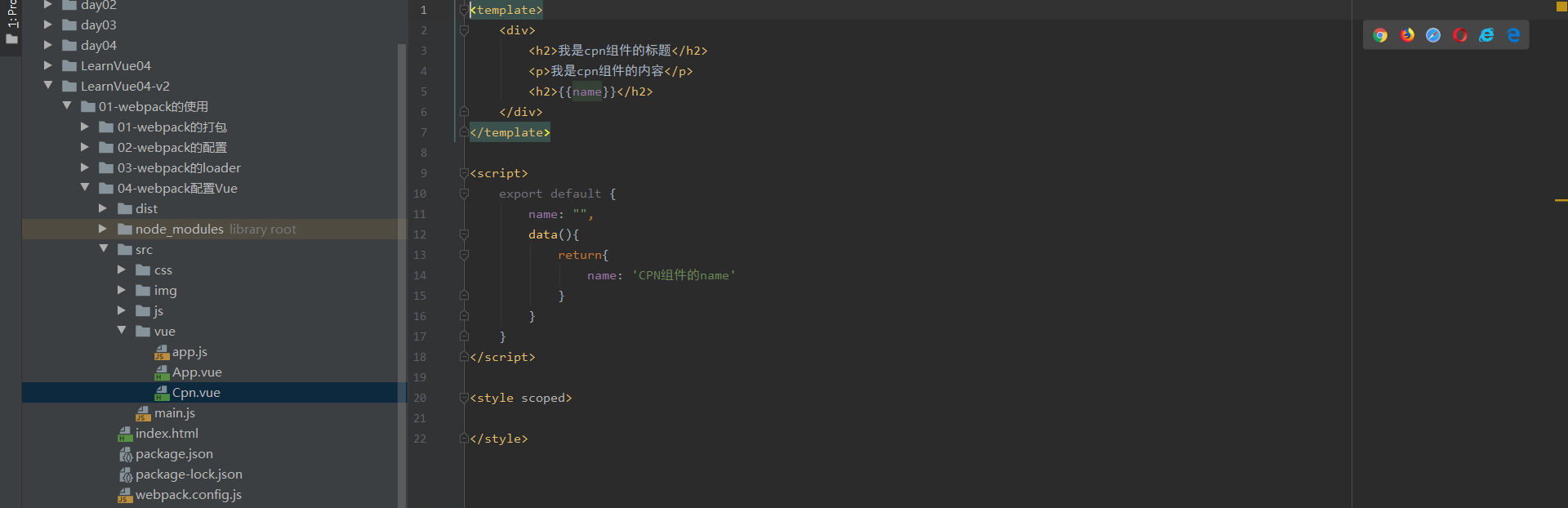Fold the template tag at line 1
Screen dimensions: 1568x508
pyautogui.click(x=464, y=10)
